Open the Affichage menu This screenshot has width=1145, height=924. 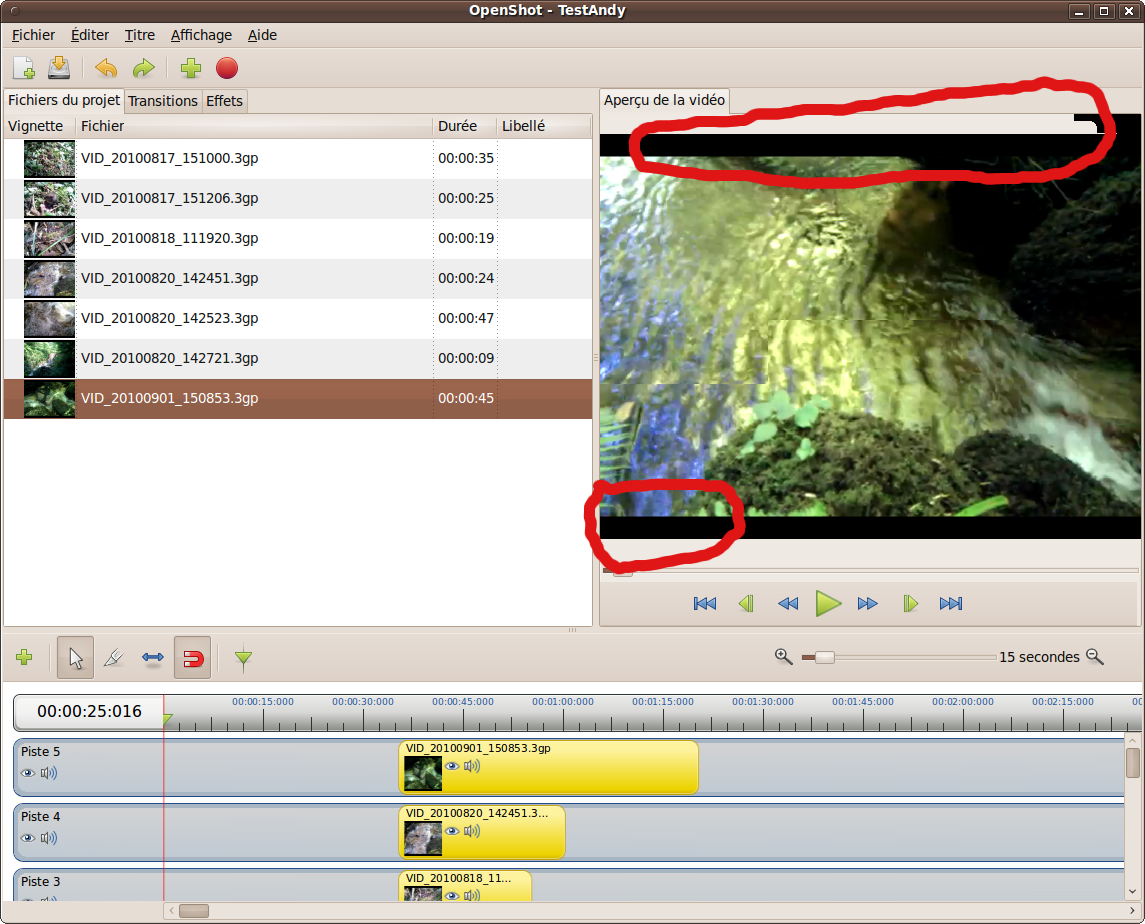coord(201,35)
